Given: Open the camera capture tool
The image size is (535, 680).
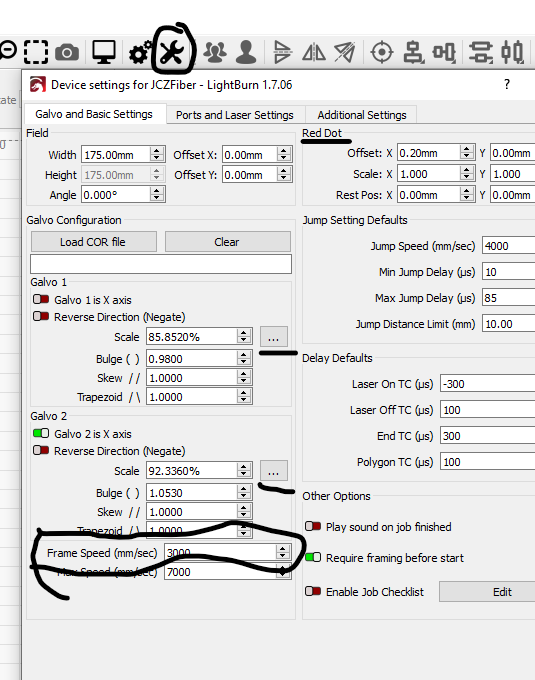Looking at the screenshot, I should [x=67, y=52].
